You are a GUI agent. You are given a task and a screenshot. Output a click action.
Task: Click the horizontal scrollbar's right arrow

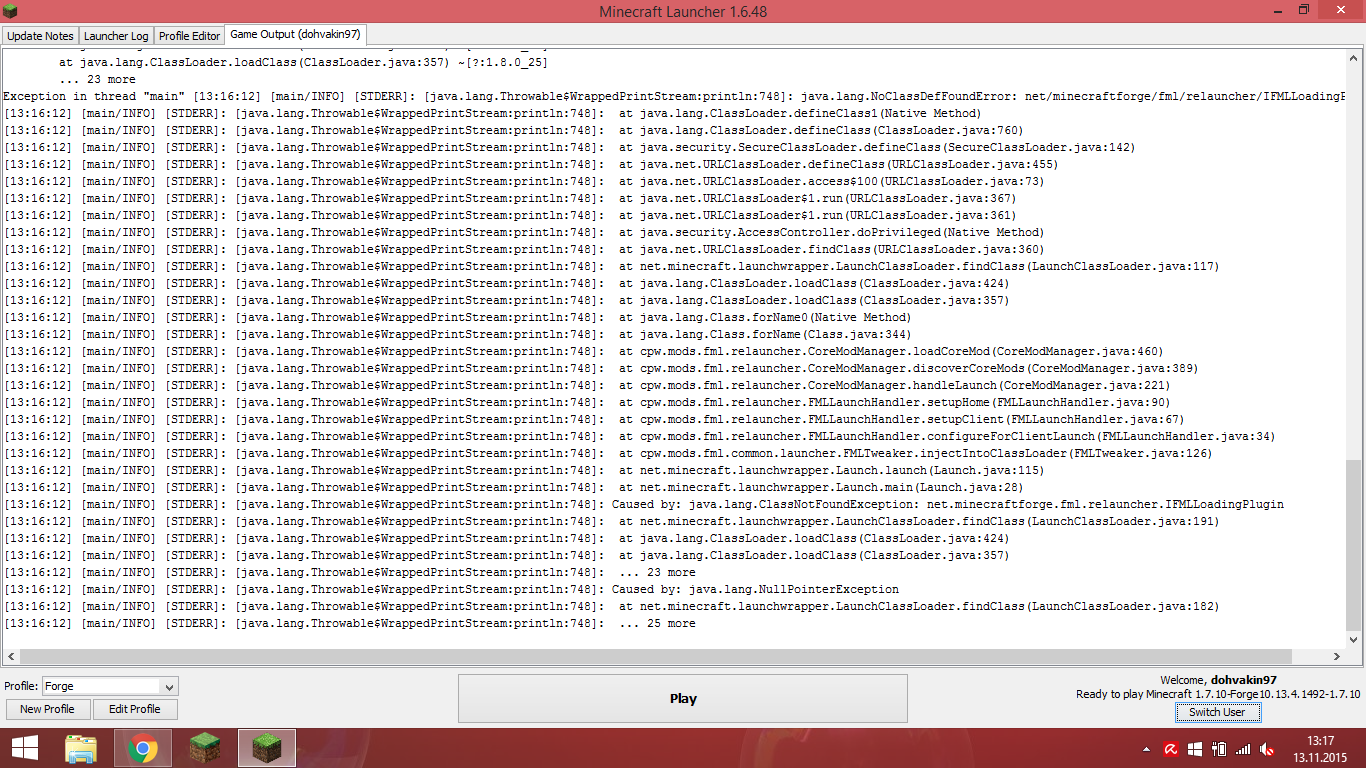[1338, 657]
